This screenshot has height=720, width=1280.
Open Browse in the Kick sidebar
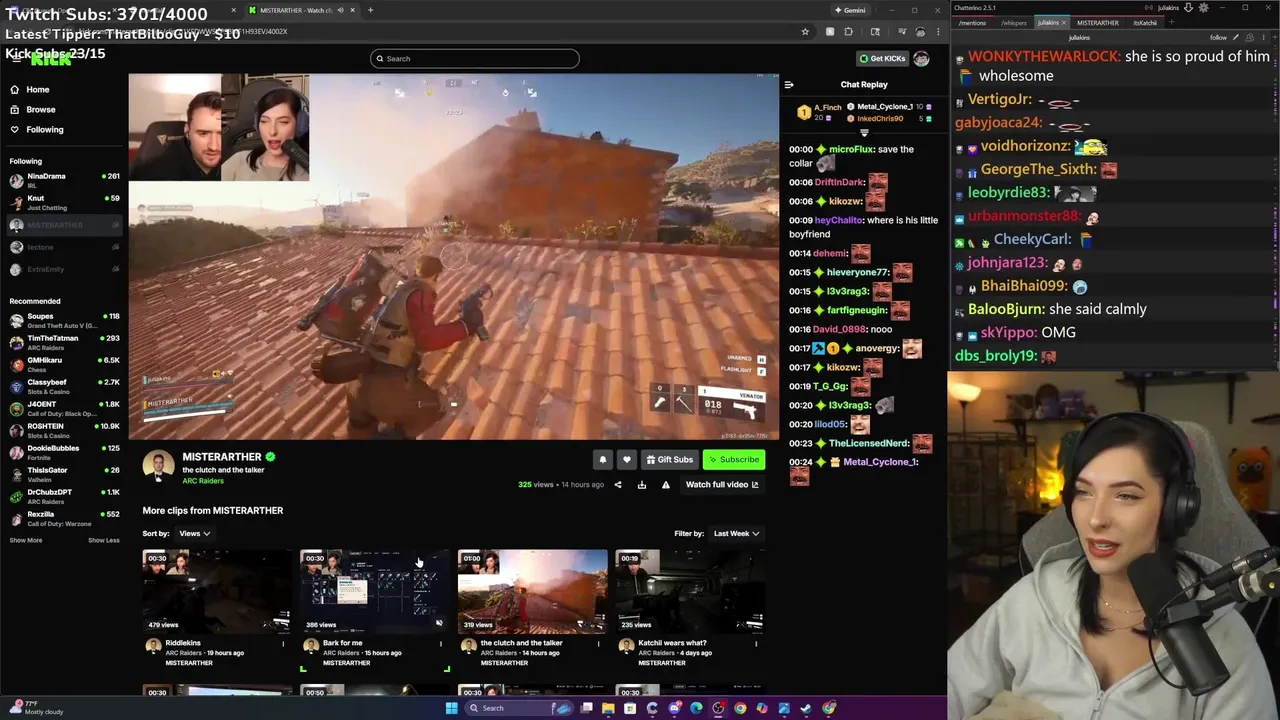[x=32, y=109]
